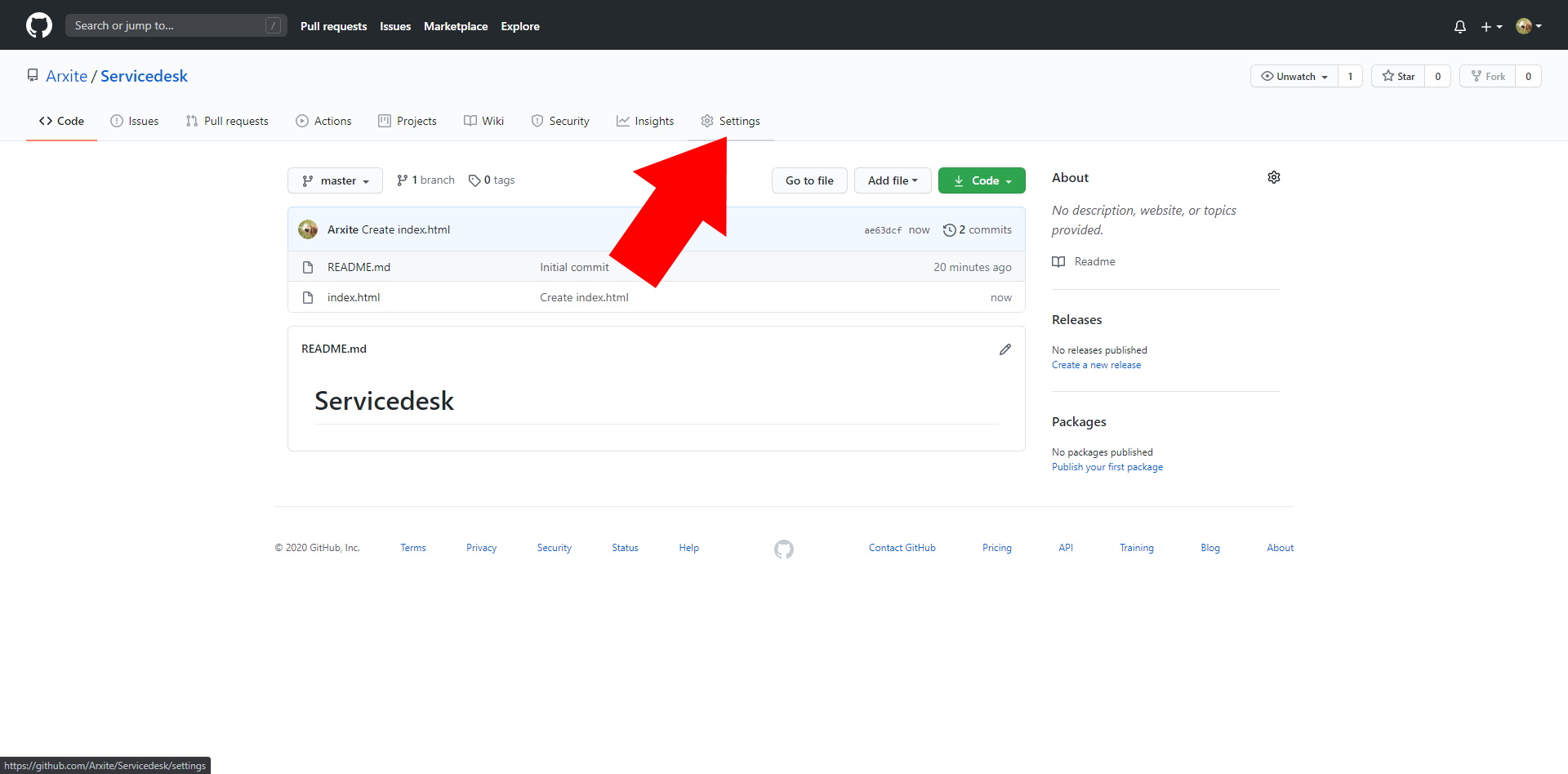Open Marketplace in top navigation
1568x774 pixels.
coord(456,26)
